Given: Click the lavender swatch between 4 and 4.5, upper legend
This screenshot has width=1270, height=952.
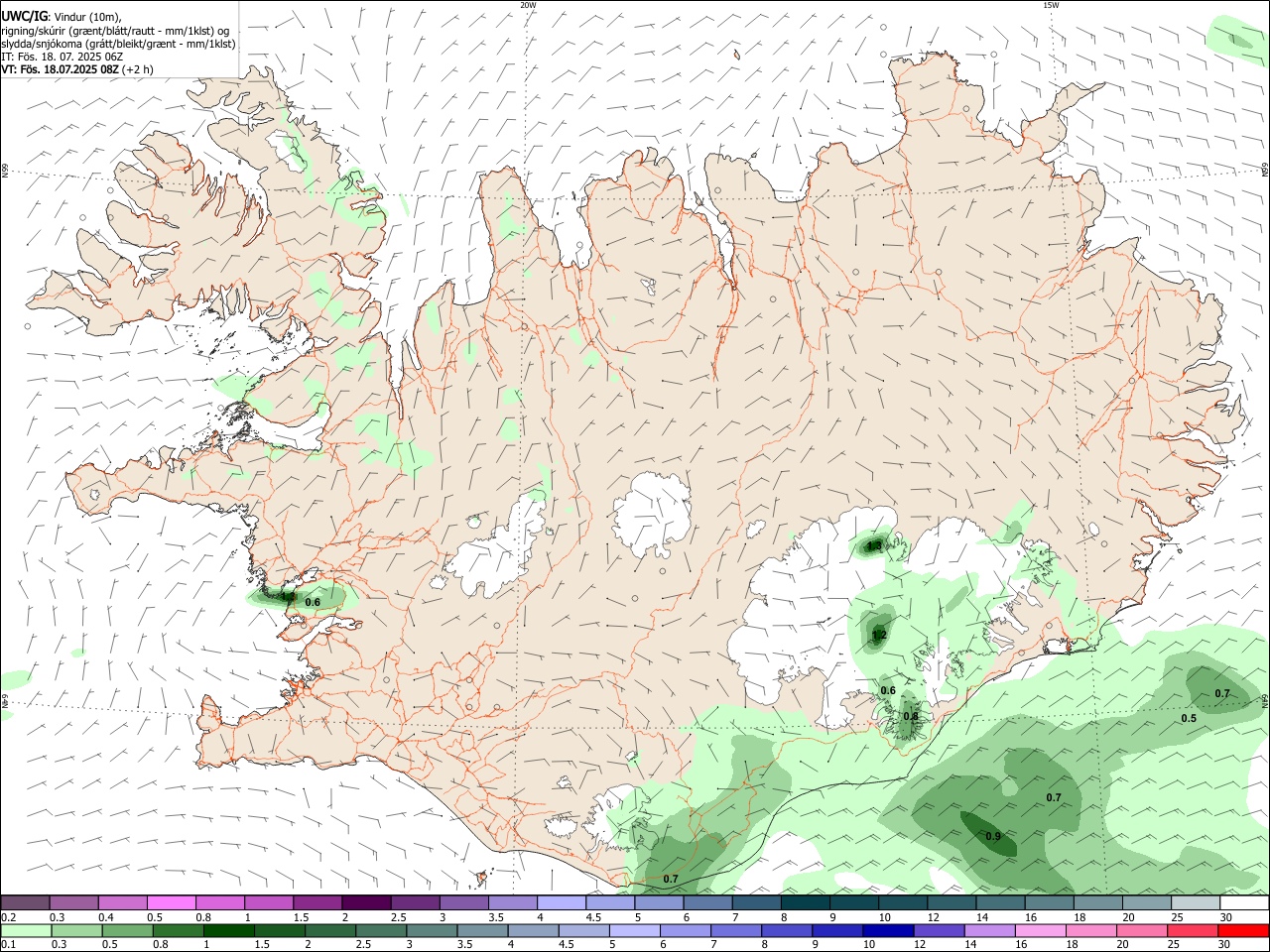Looking at the screenshot, I should click(561, 902).
